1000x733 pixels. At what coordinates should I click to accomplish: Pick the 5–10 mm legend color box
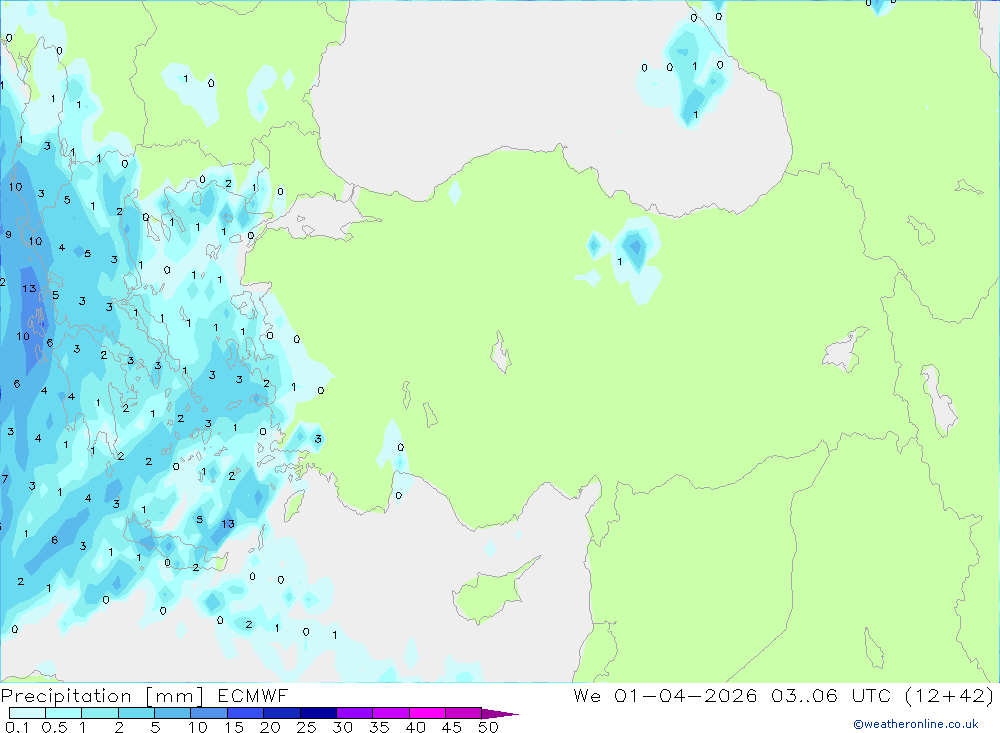173,713
